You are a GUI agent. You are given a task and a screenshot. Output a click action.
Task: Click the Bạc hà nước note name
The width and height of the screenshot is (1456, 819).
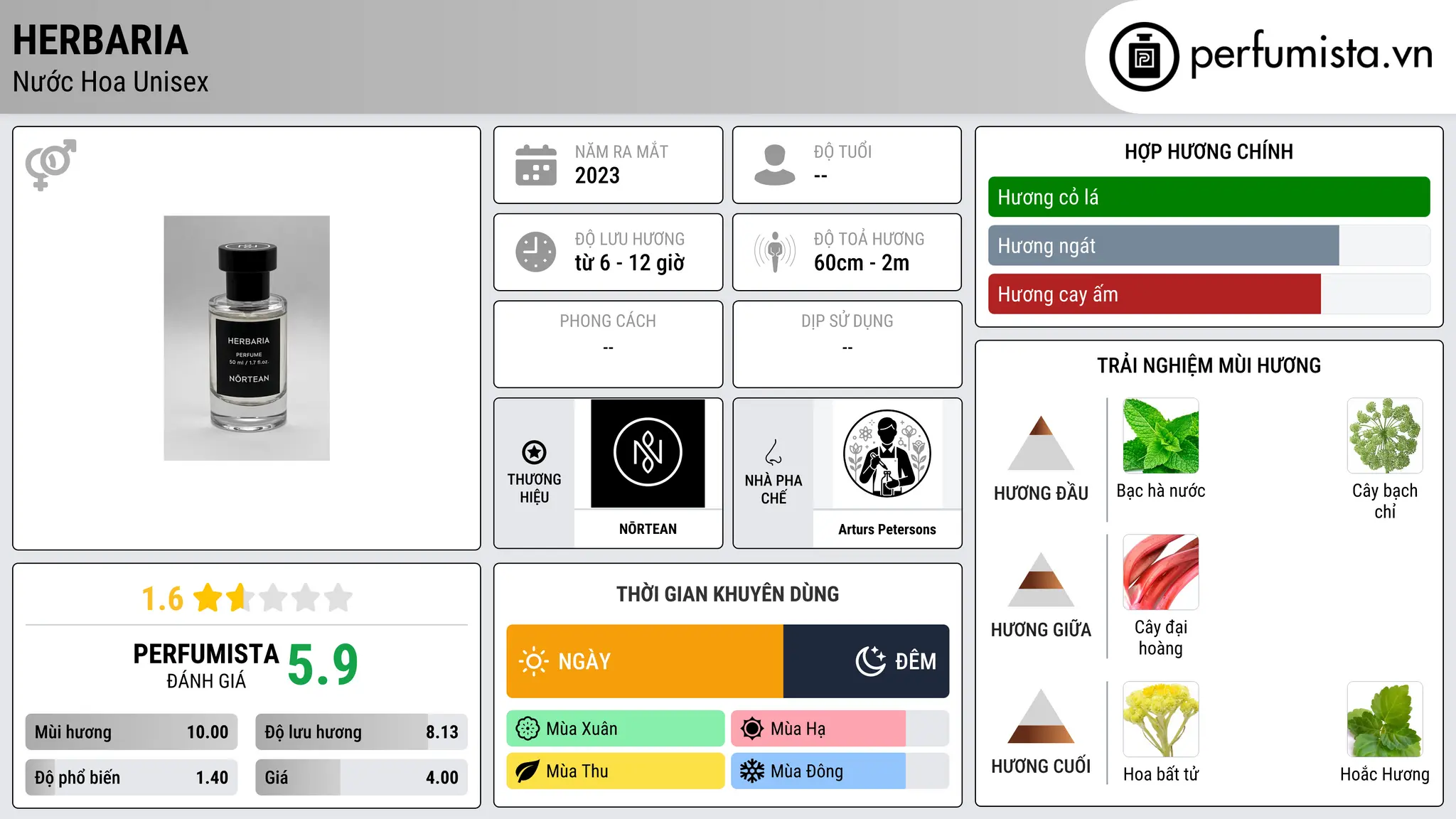pos(1161,491)
